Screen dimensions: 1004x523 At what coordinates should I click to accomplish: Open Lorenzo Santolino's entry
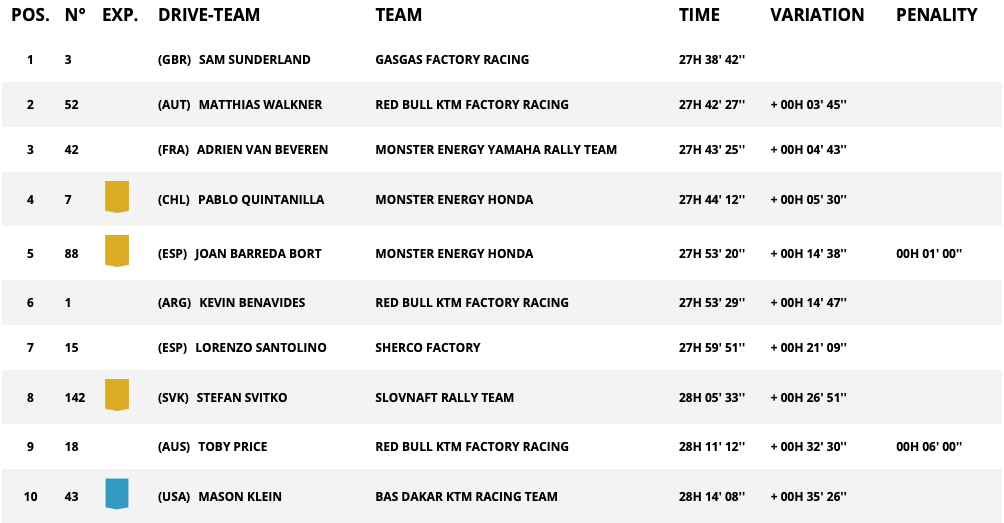click(261, 347)
